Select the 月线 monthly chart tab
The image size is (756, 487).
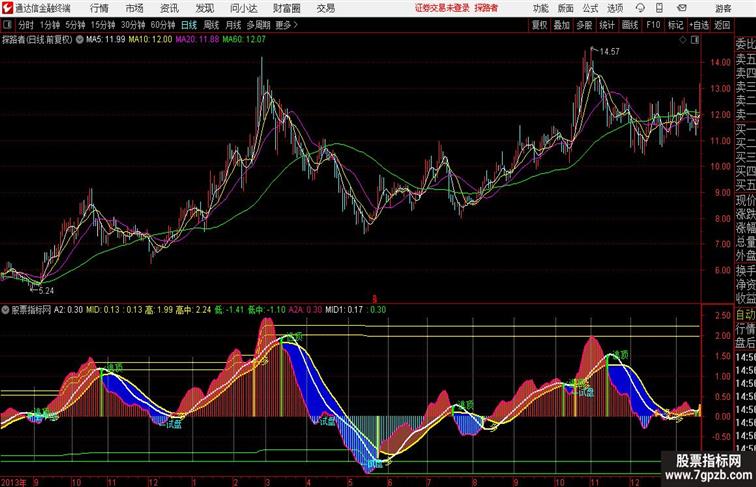point(233,25)
